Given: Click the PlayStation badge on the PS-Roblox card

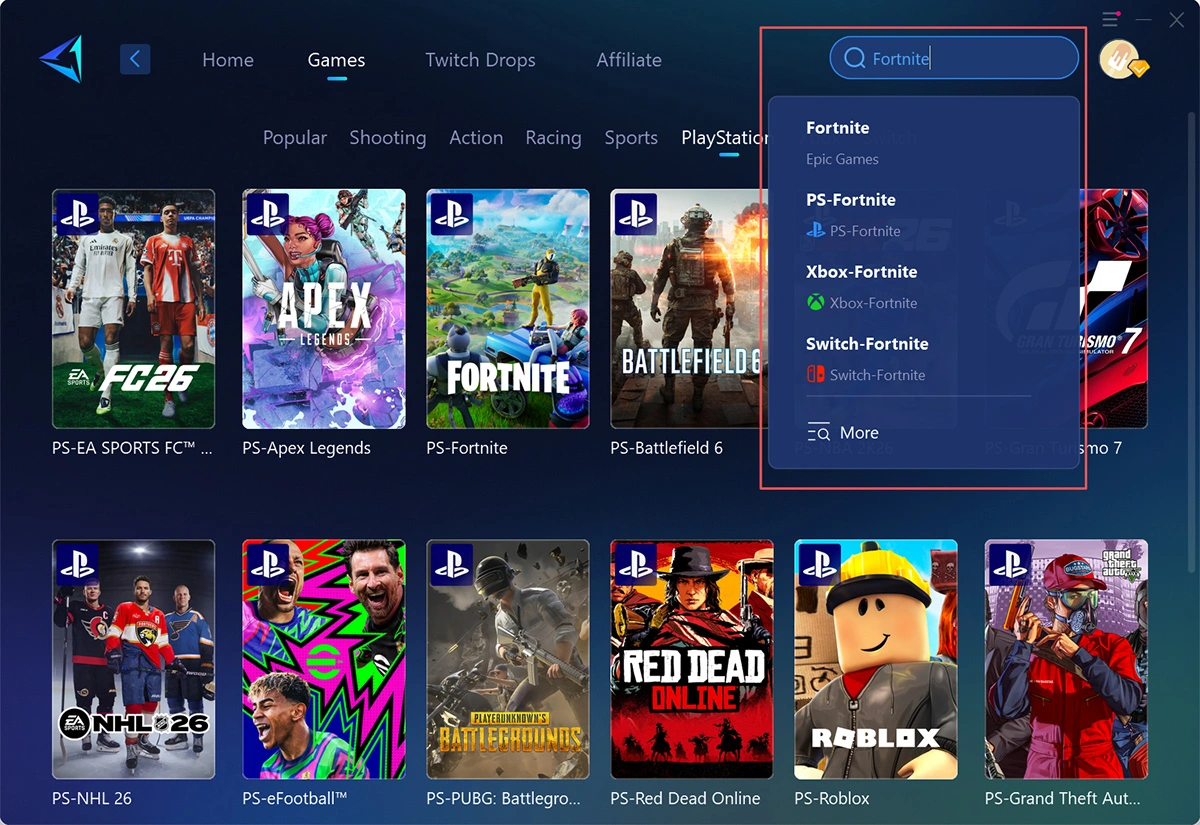Looking at the screenshot, I should 822,567.
